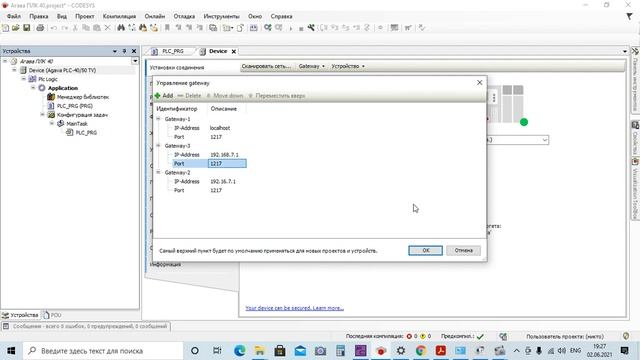Screen dimensions: 640x360
Task: Edit the Gateway-3 Port value field
Action: 227,163
